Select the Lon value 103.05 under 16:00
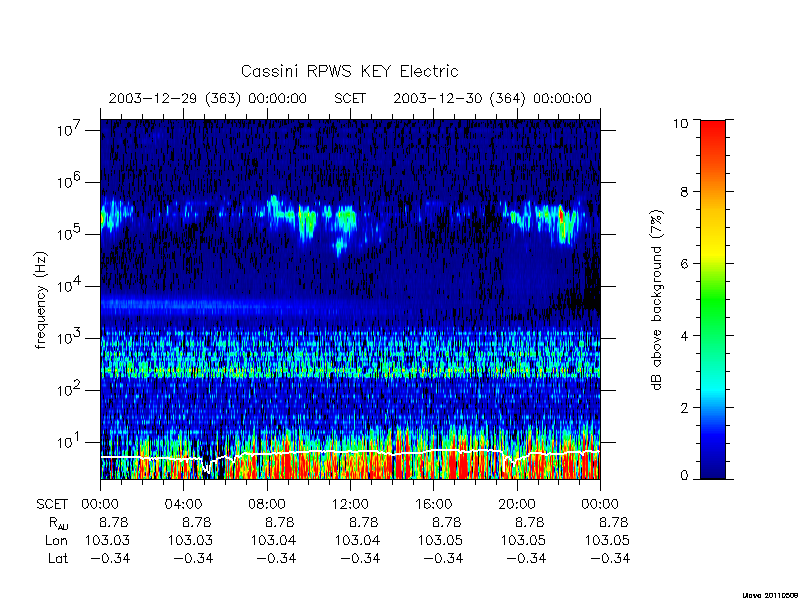The height and width of the screenshot is (600, 800). click(x=440, y=540)
